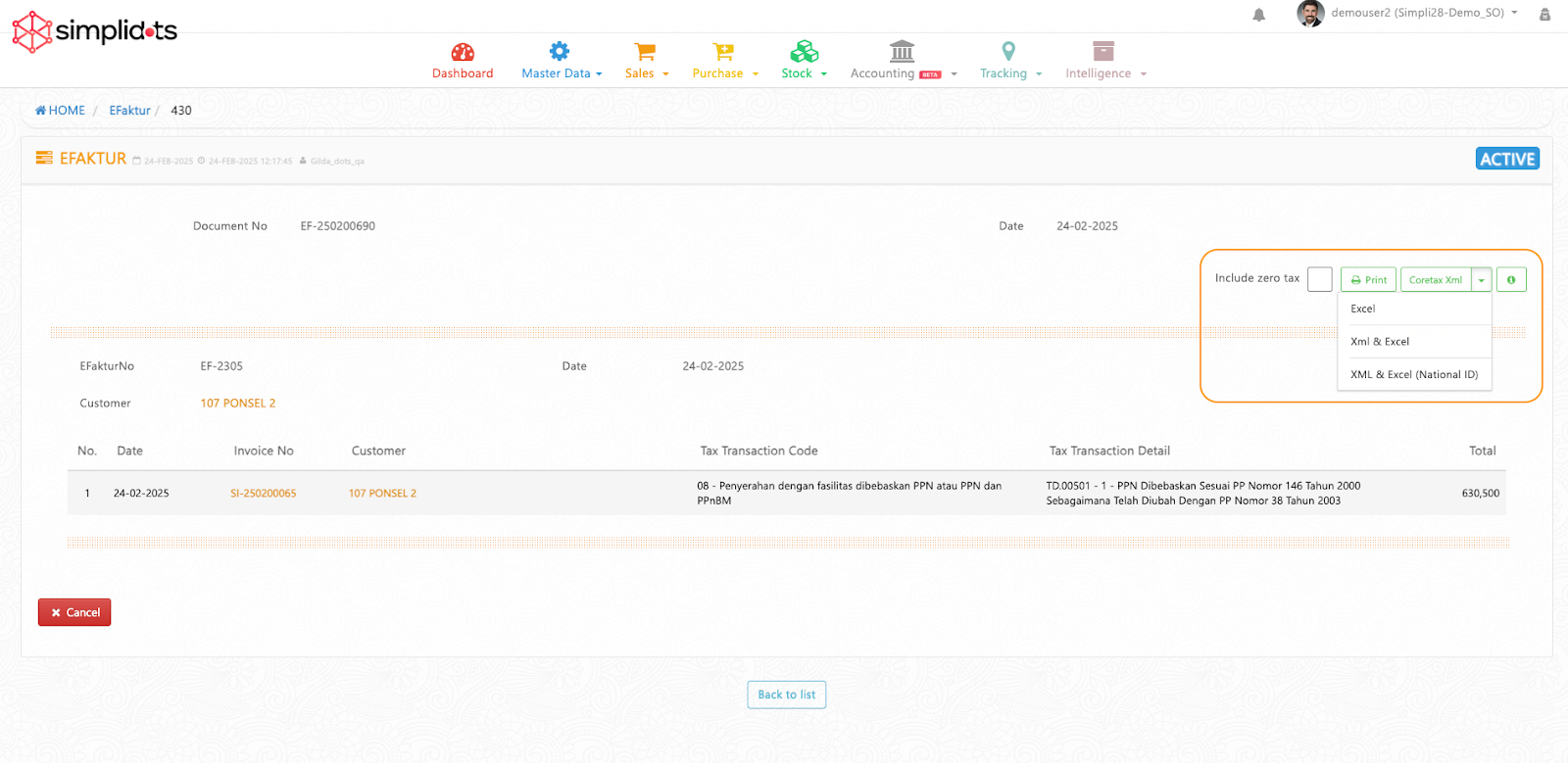Click the Dashboard gauge icon
The image size is (1568, 763).
[463, 52]
